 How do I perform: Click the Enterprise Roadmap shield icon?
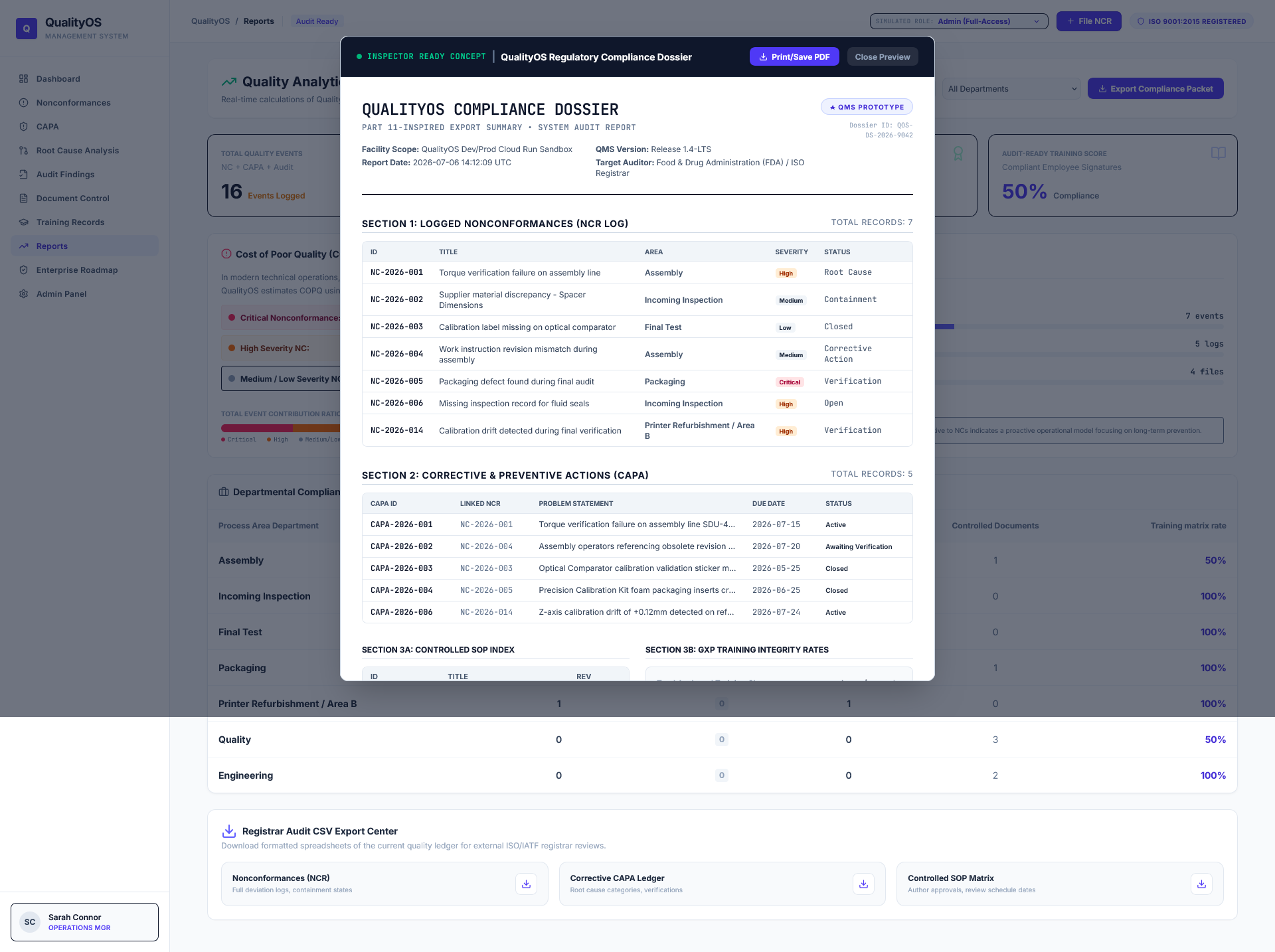point(24,270)
